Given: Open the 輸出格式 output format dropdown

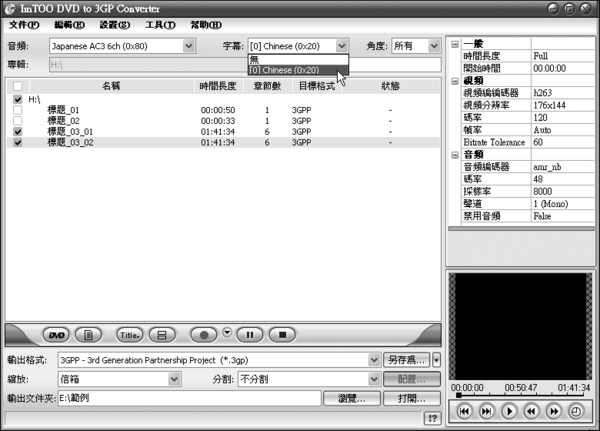Looking at the screenshot, I should (x=374, y=360).
